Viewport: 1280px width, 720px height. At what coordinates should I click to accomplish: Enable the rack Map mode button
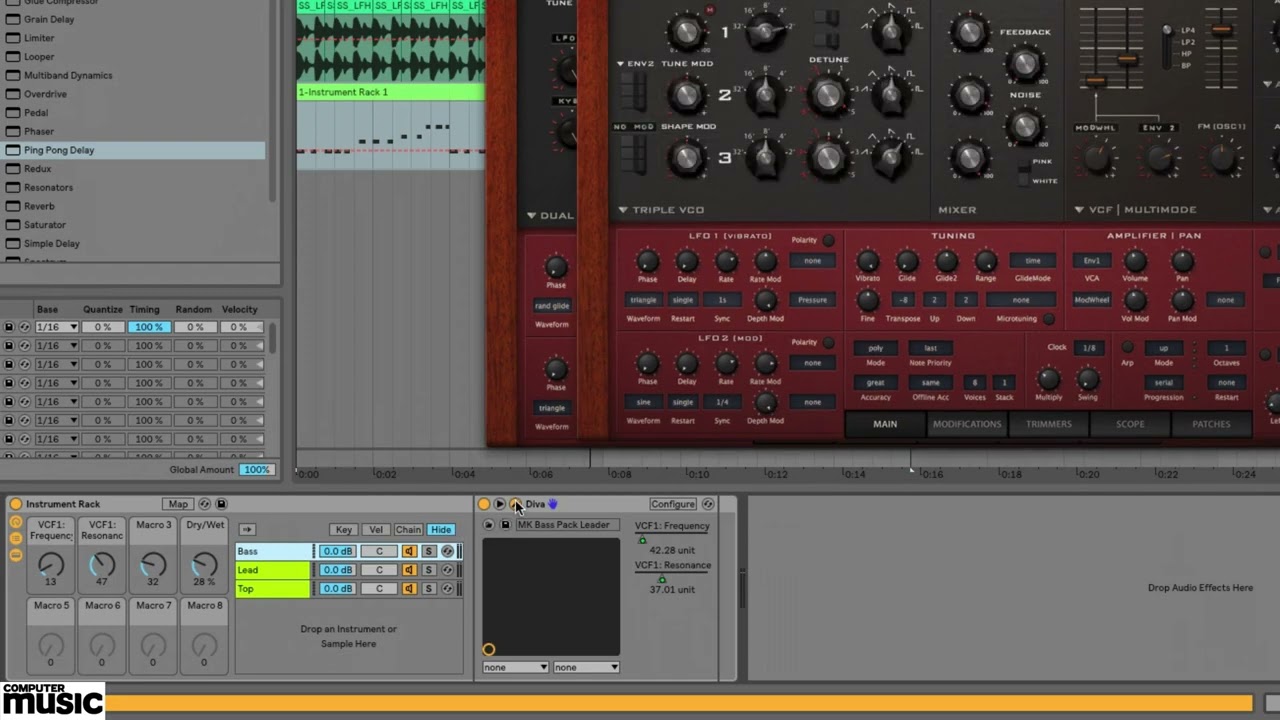pos(178,504)
